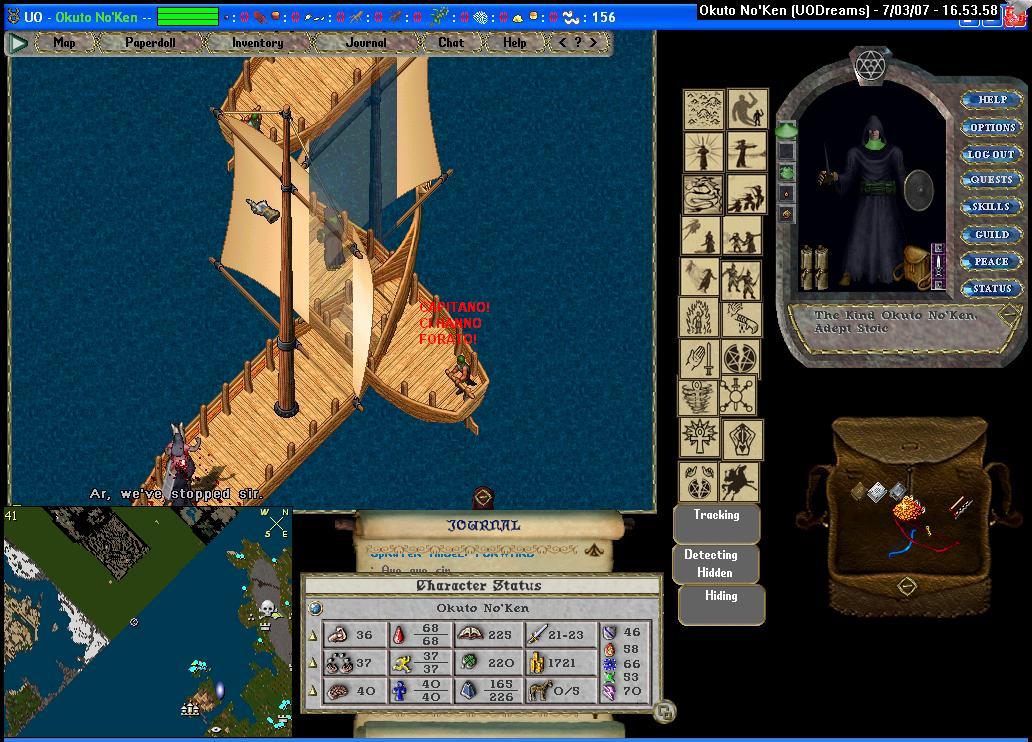This screenshot has height=742, width=1032.
Task: Cast the ghost behind figure spell icon
Action: pyautogui.click(x=700, y=277)
